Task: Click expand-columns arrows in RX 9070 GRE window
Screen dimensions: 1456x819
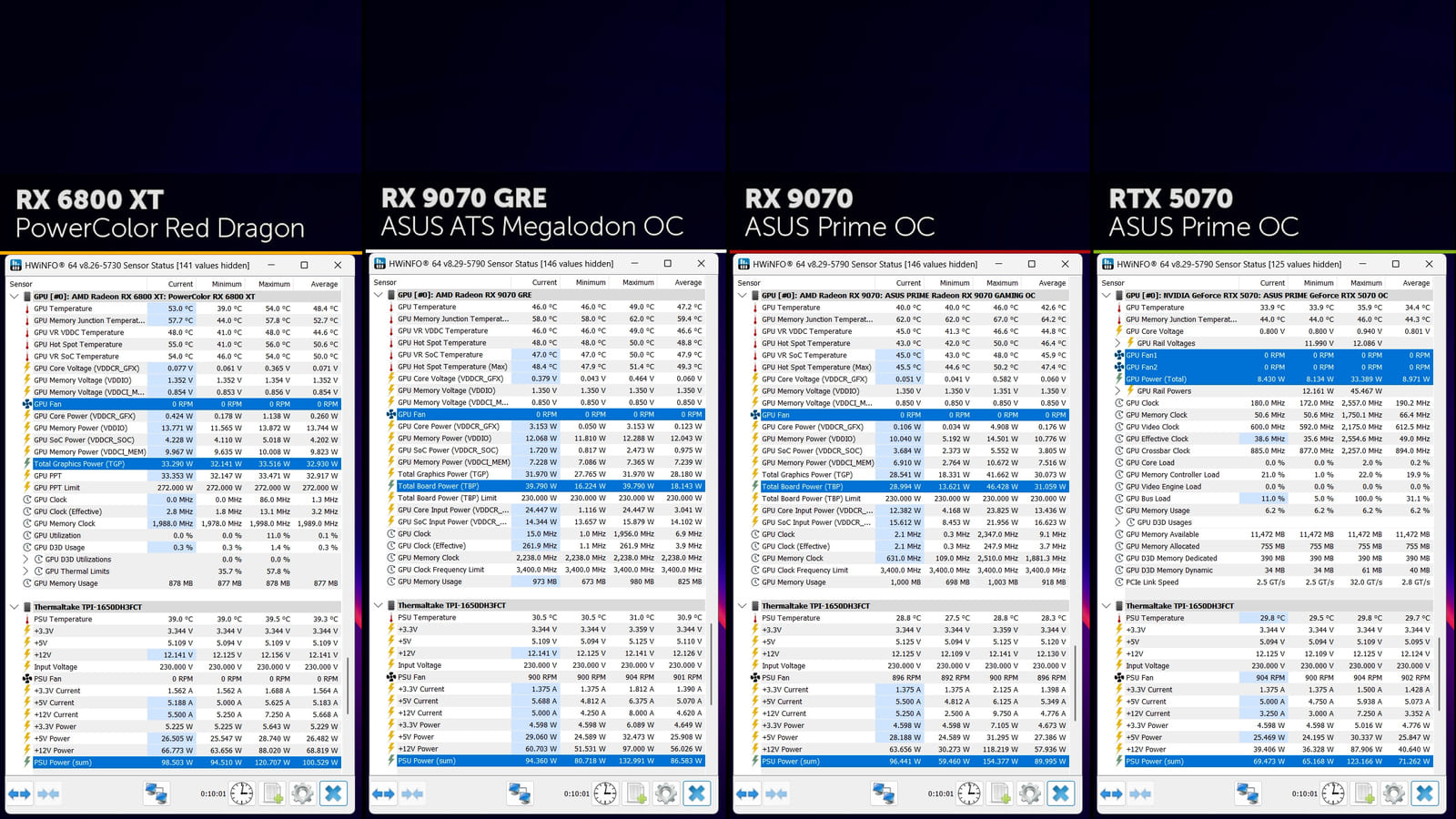Action: click(x=383, y=794)
